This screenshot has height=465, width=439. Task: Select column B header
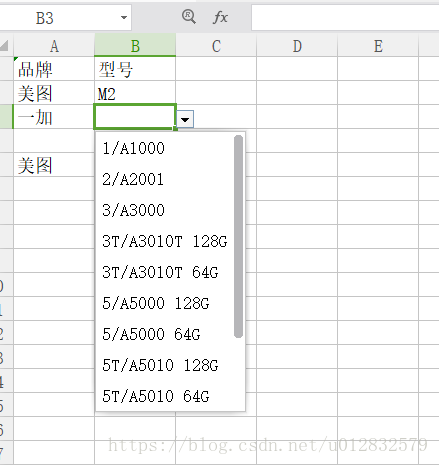tap(135, 46)
